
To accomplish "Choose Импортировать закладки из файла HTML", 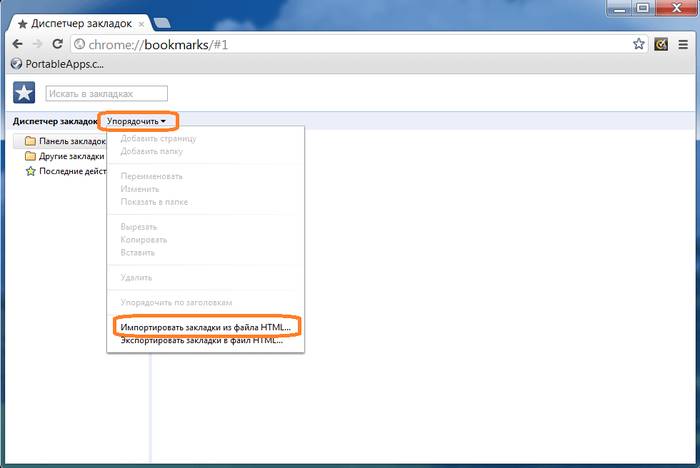I will 204,326.
